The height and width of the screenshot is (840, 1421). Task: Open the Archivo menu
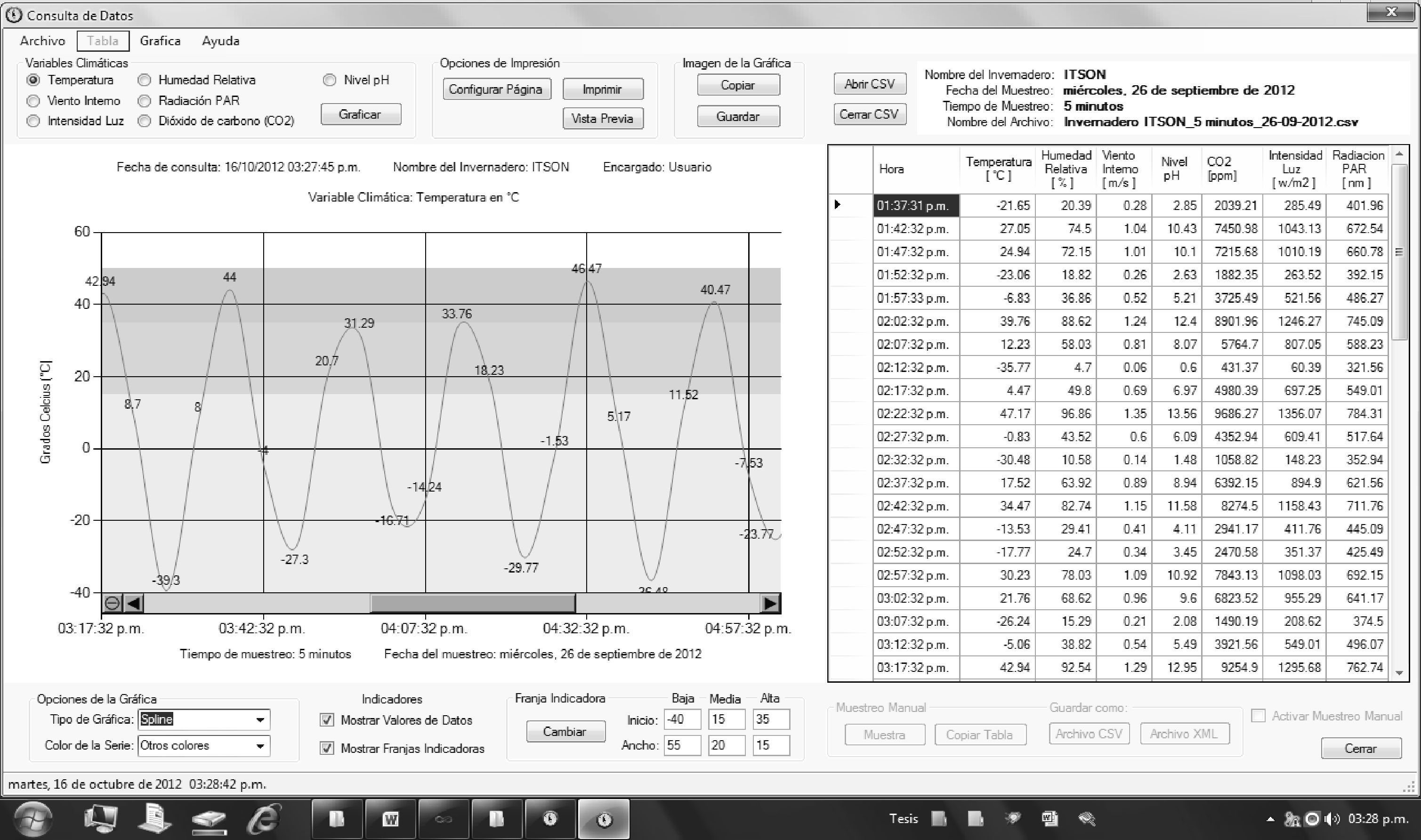click(42, 41)
